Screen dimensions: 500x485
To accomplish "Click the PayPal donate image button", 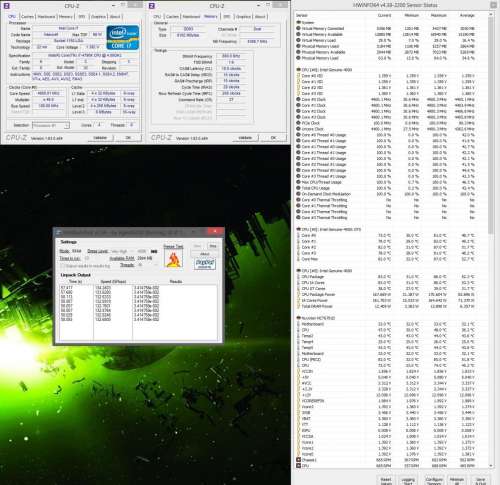I will point(205,263).
